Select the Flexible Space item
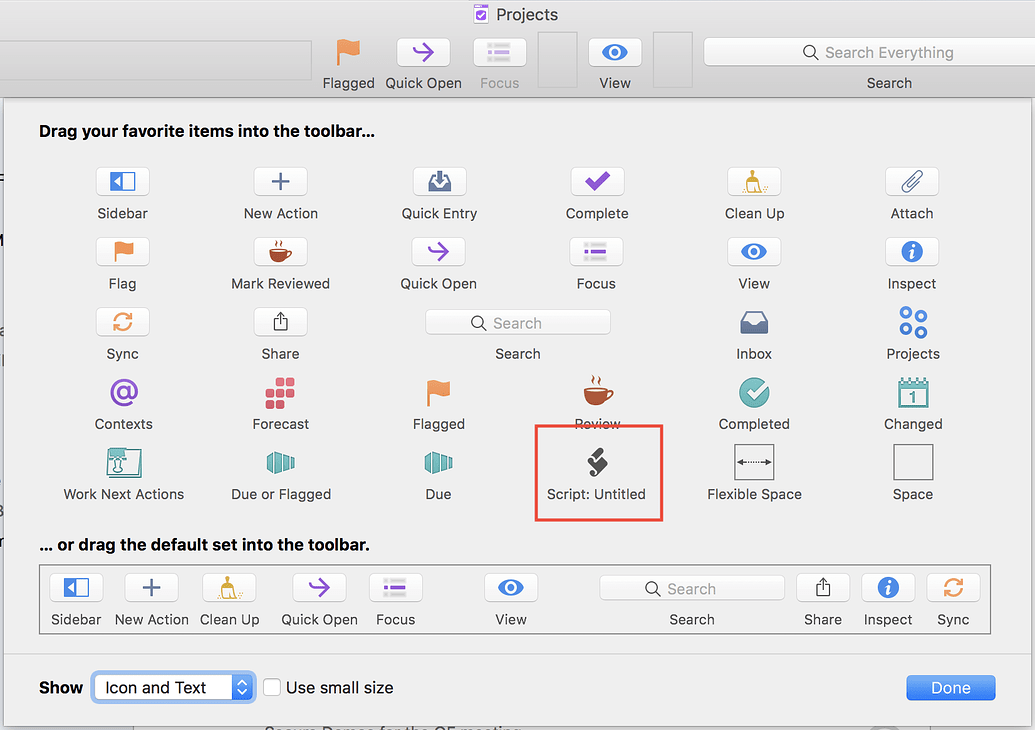 [754, 463]
